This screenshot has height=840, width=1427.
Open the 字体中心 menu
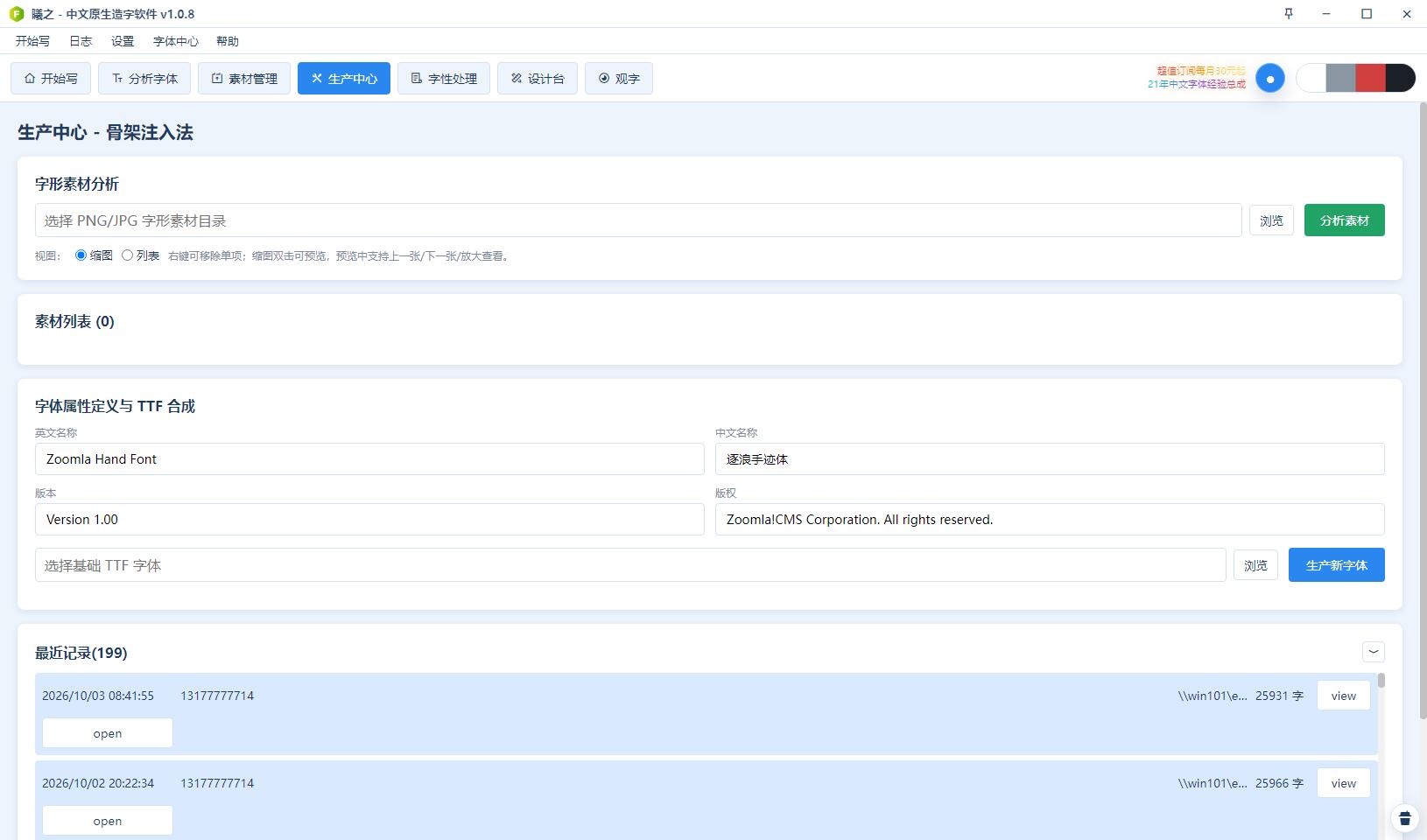[176, 41]
